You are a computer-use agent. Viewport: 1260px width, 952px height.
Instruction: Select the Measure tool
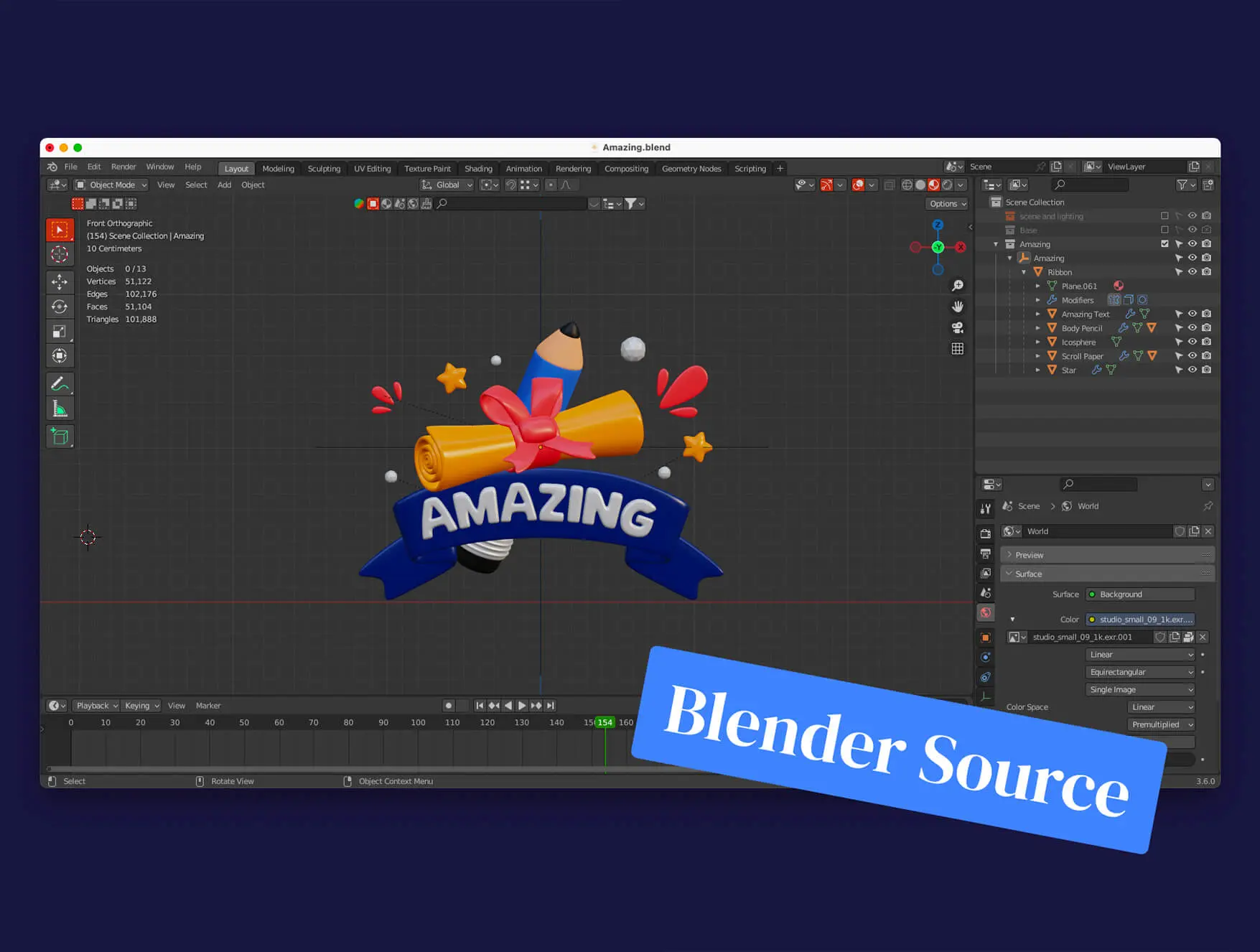(x=60, y=409)
